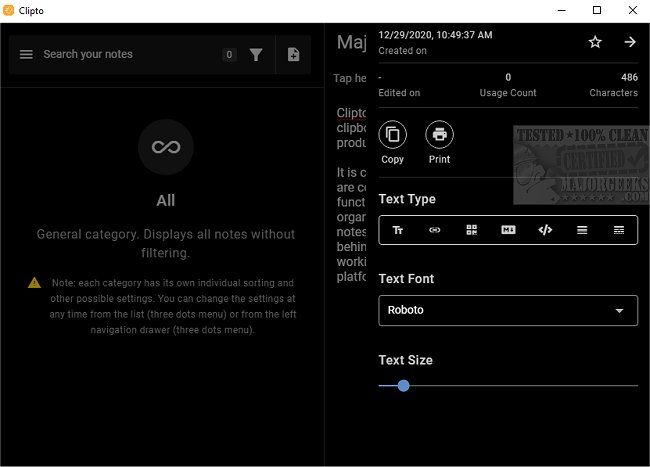Open the Text Font Roboto dropdown
The height and width of the screenshot is (467, 650).
point(508,310)
